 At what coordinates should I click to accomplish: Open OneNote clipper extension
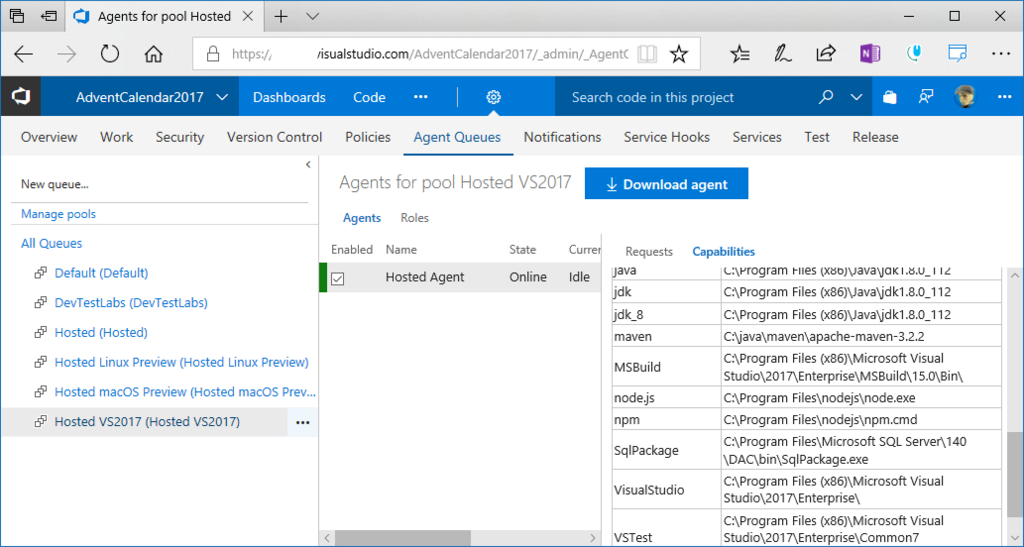[870, 54]
